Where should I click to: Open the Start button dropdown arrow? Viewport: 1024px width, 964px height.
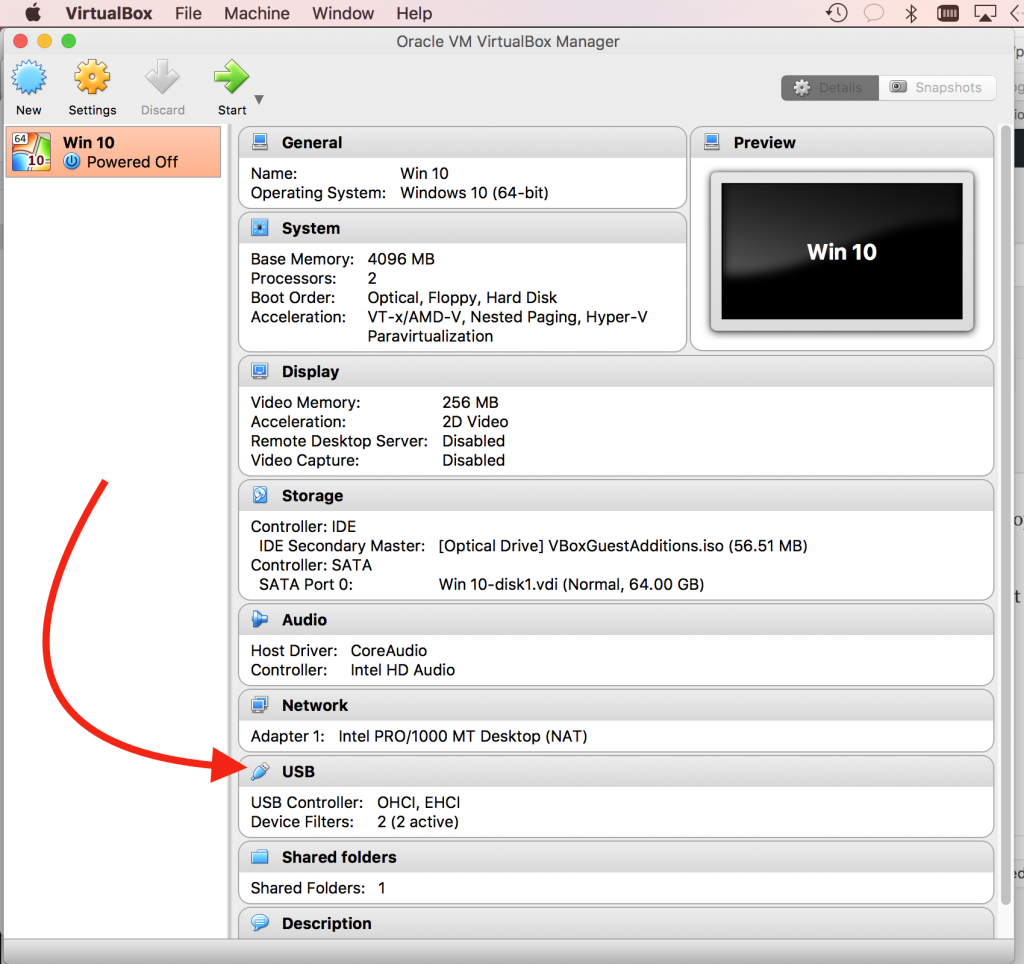tap(259, 100)
